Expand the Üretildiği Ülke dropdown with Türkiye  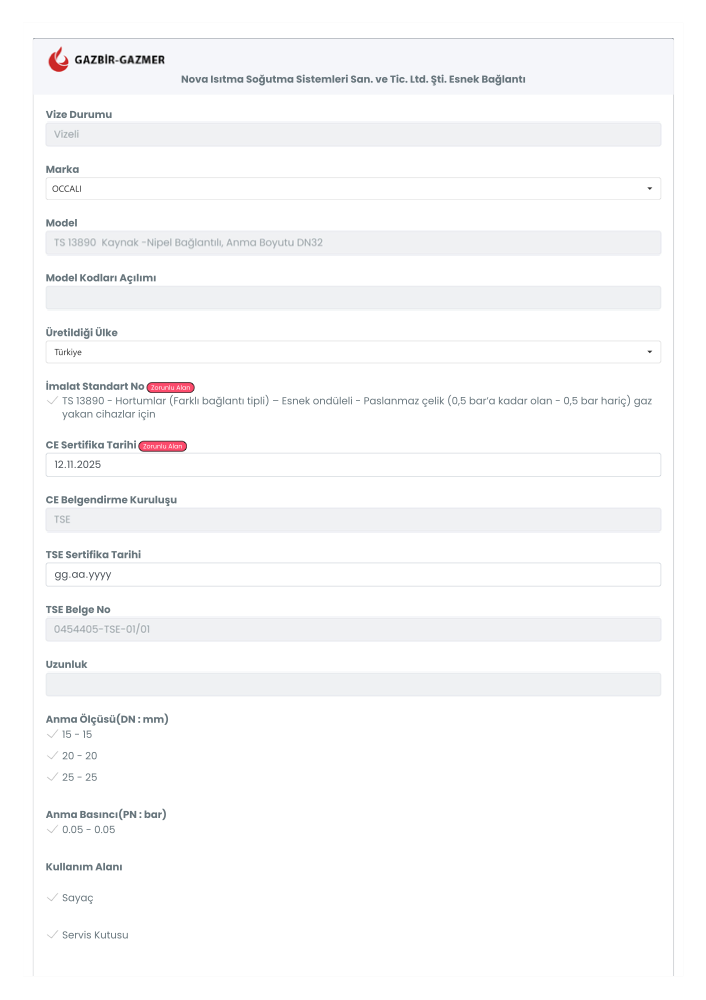(x=353, y=352)
